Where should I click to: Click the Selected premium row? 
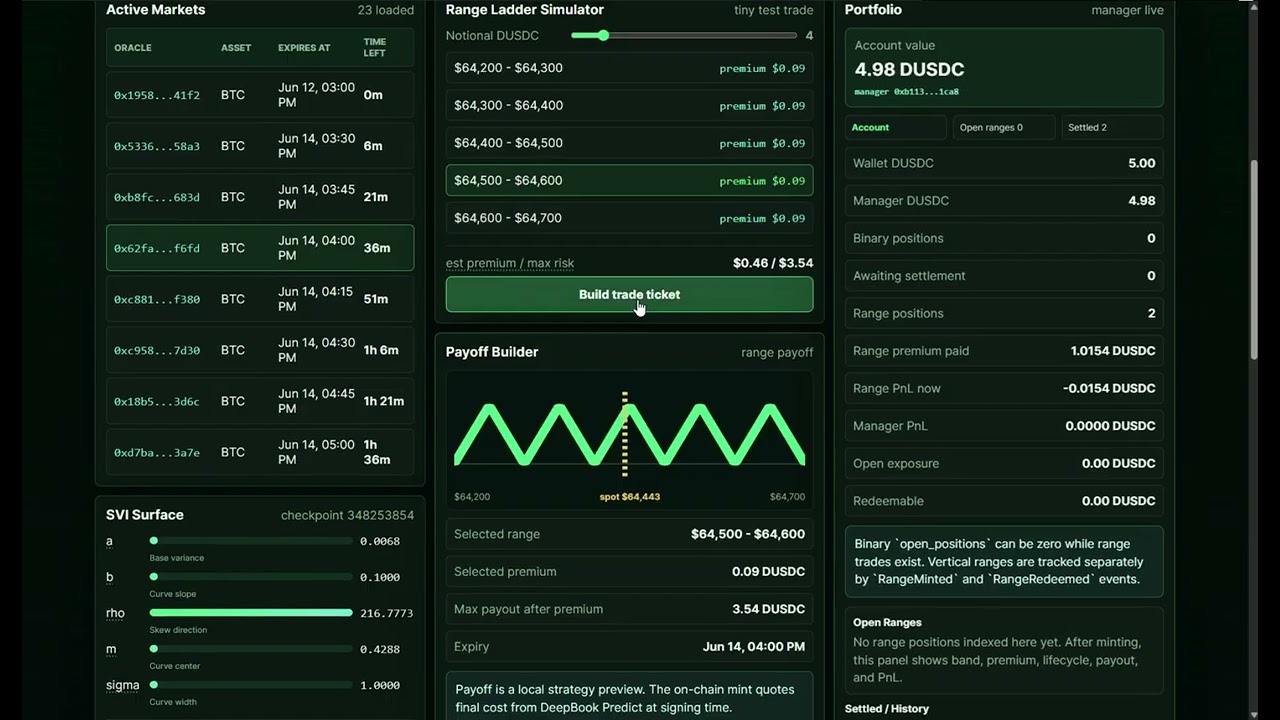[x=629, y=572]
